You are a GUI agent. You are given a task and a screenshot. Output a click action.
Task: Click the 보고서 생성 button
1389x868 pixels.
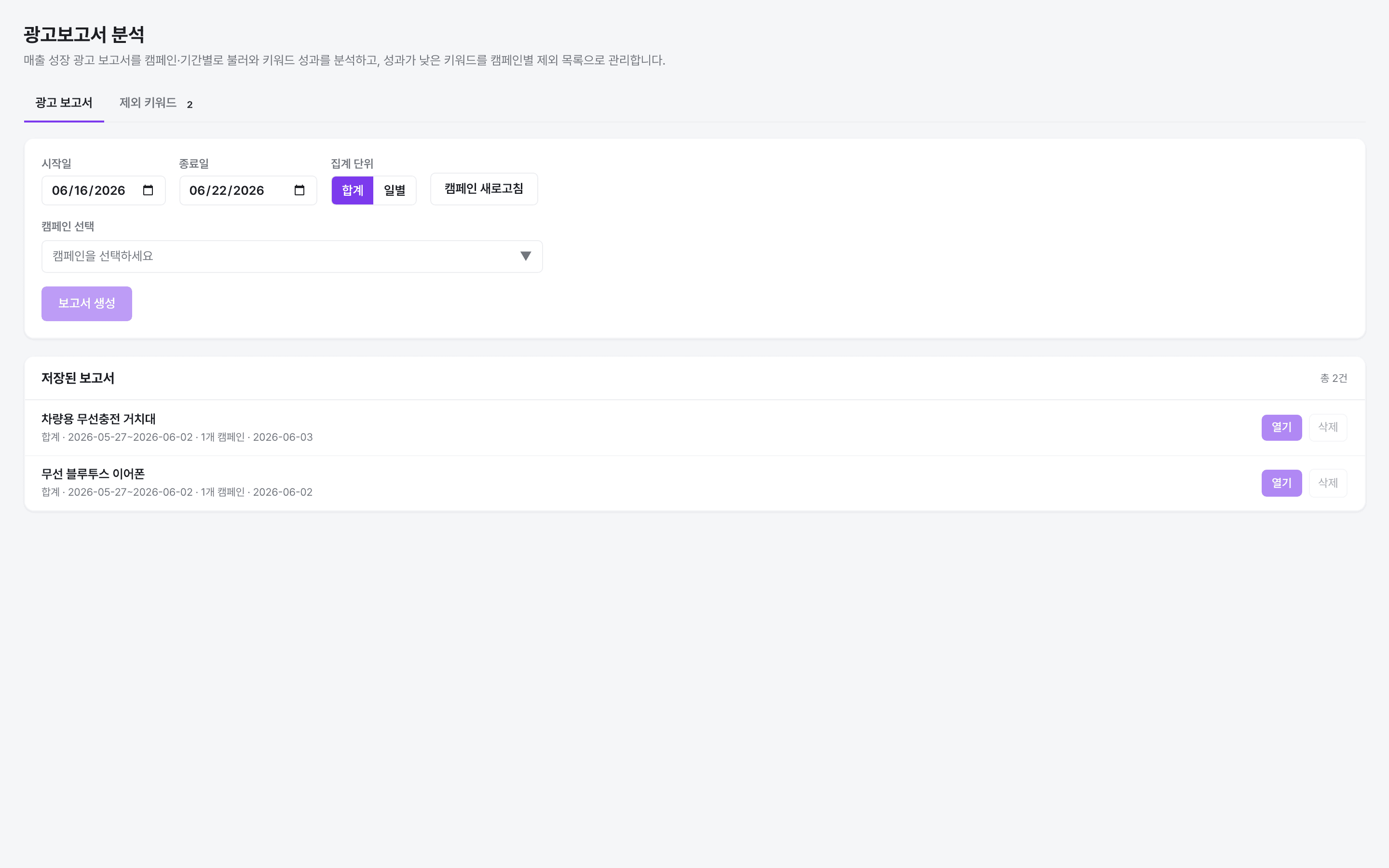87,303
